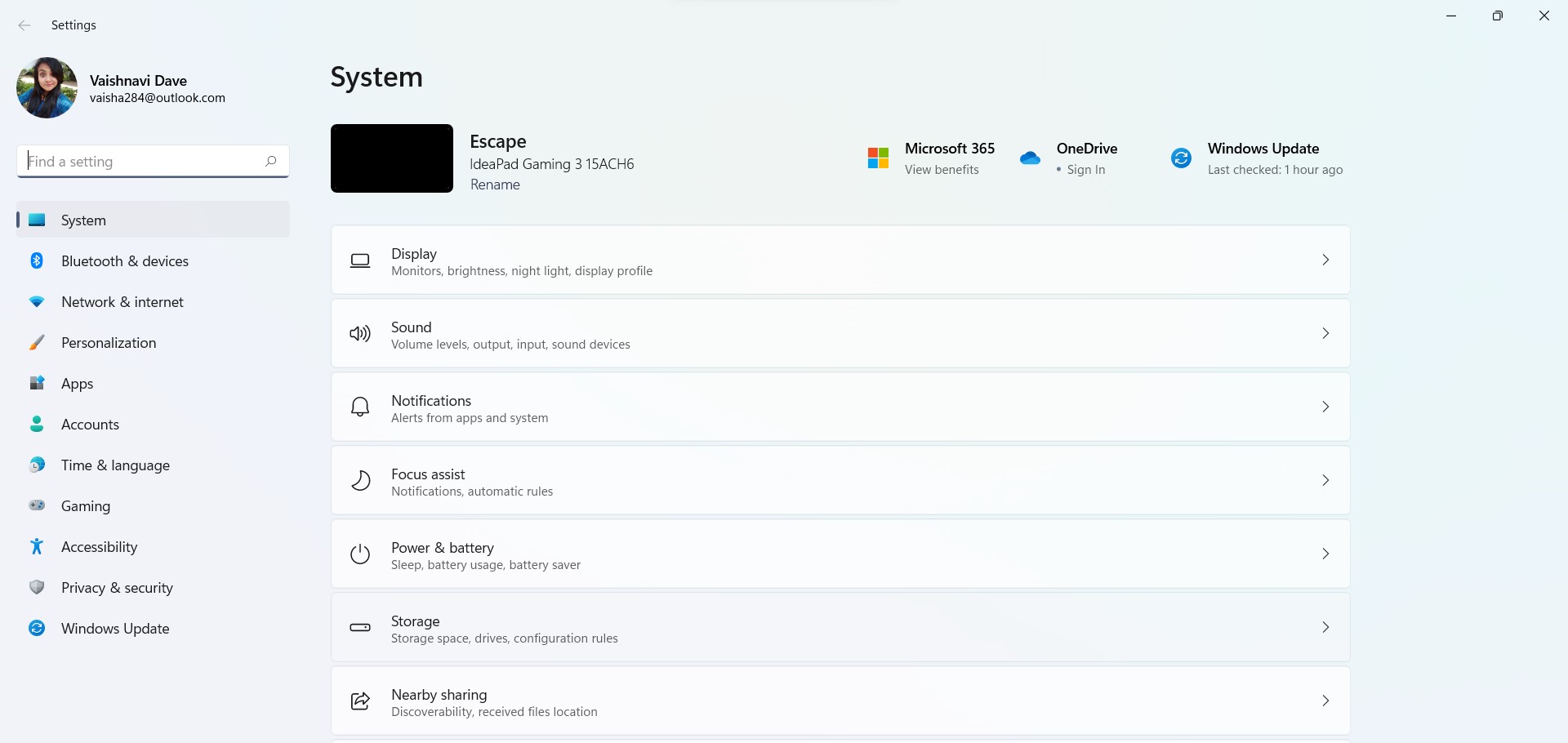Click the Network & internet Wi-Fi icon

coord(37,302)
